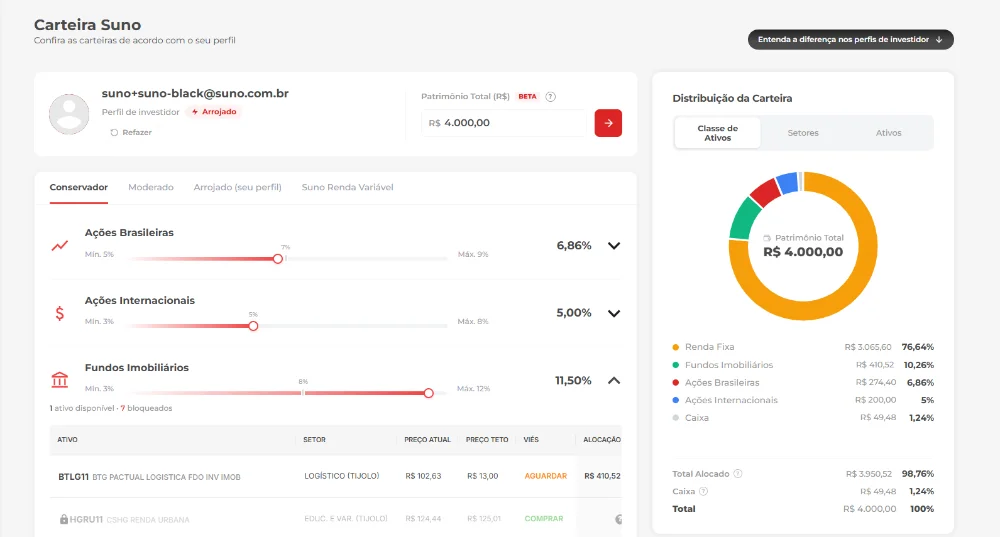Click the R$ 3.950,52 Total Alocado amount
Image resolution: width=1000 pixels, height=537 pixels.
click(869, 474)
